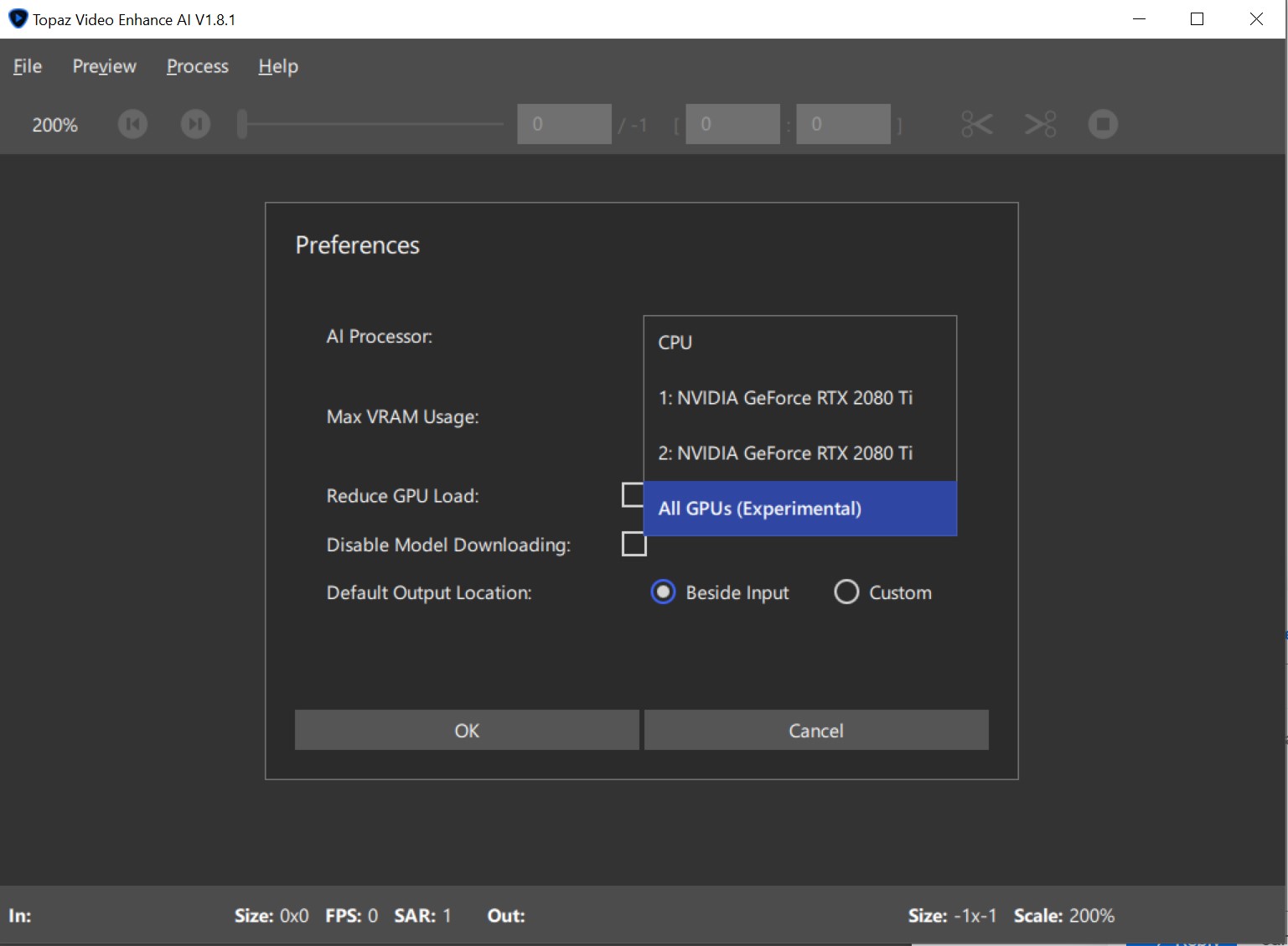1288x946 pixels.
Task: Click the frame position slider handle
Action: tap(242, 124)
